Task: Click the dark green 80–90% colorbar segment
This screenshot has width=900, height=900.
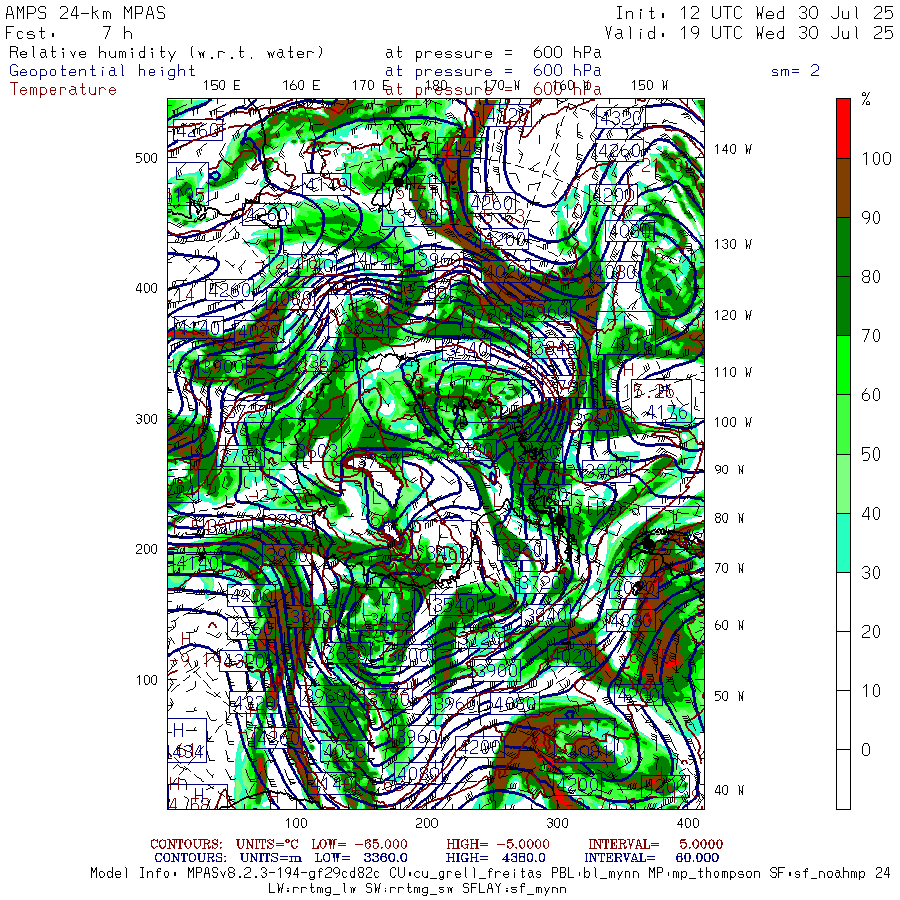Action: click(843, 247)
